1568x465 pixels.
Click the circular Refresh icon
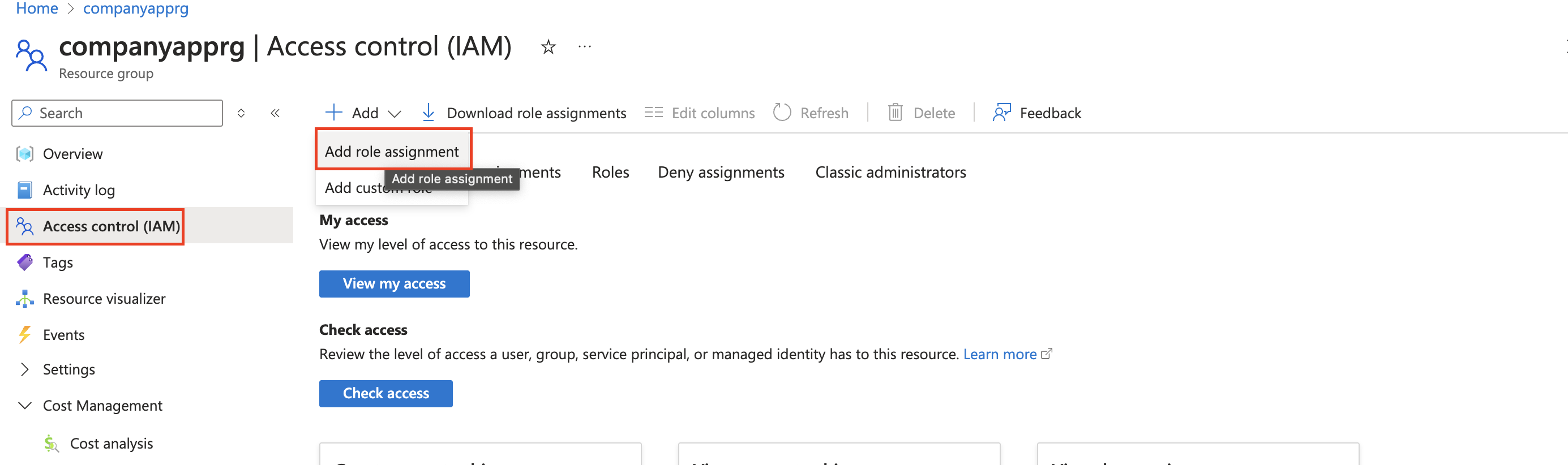coord(782,112)
